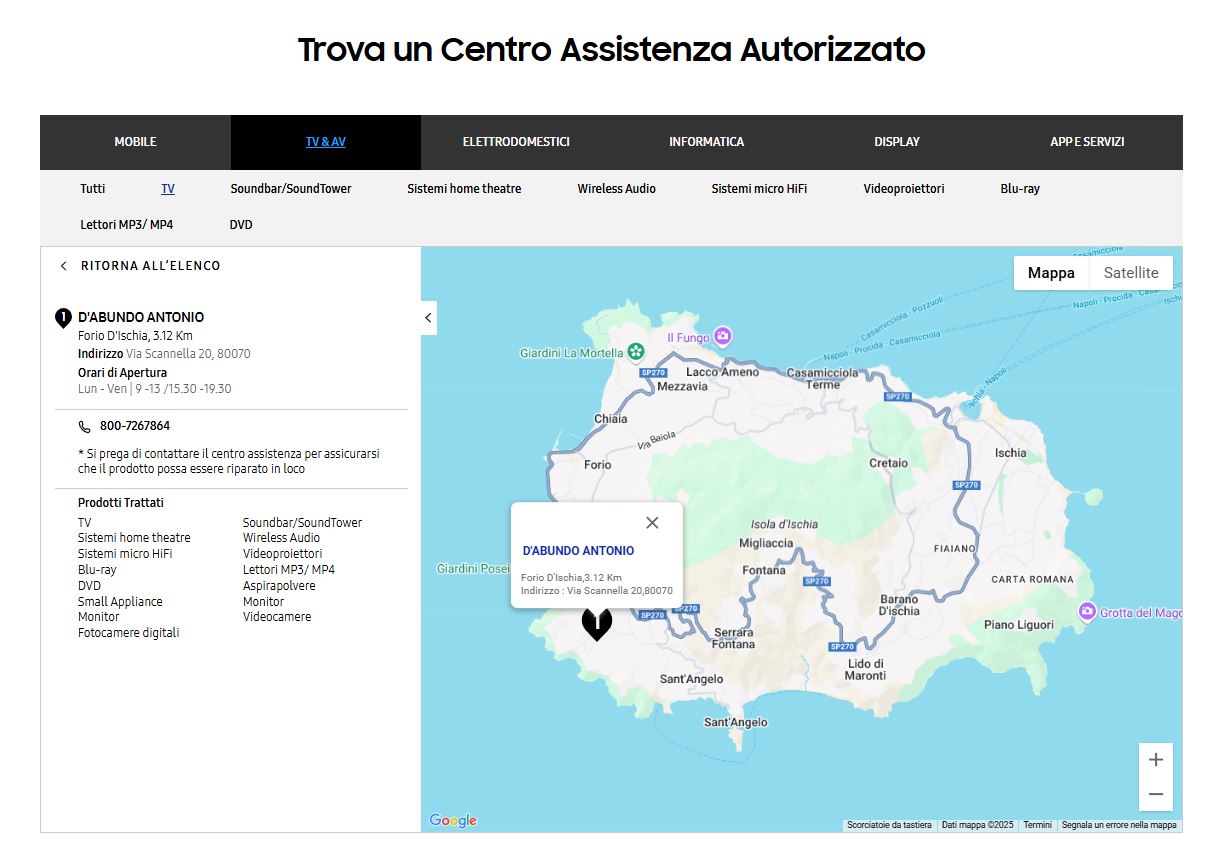
Task: Select the numbered pin icon next to D'ABUNDO ANTONIO heading
Action: click(63, 318)
